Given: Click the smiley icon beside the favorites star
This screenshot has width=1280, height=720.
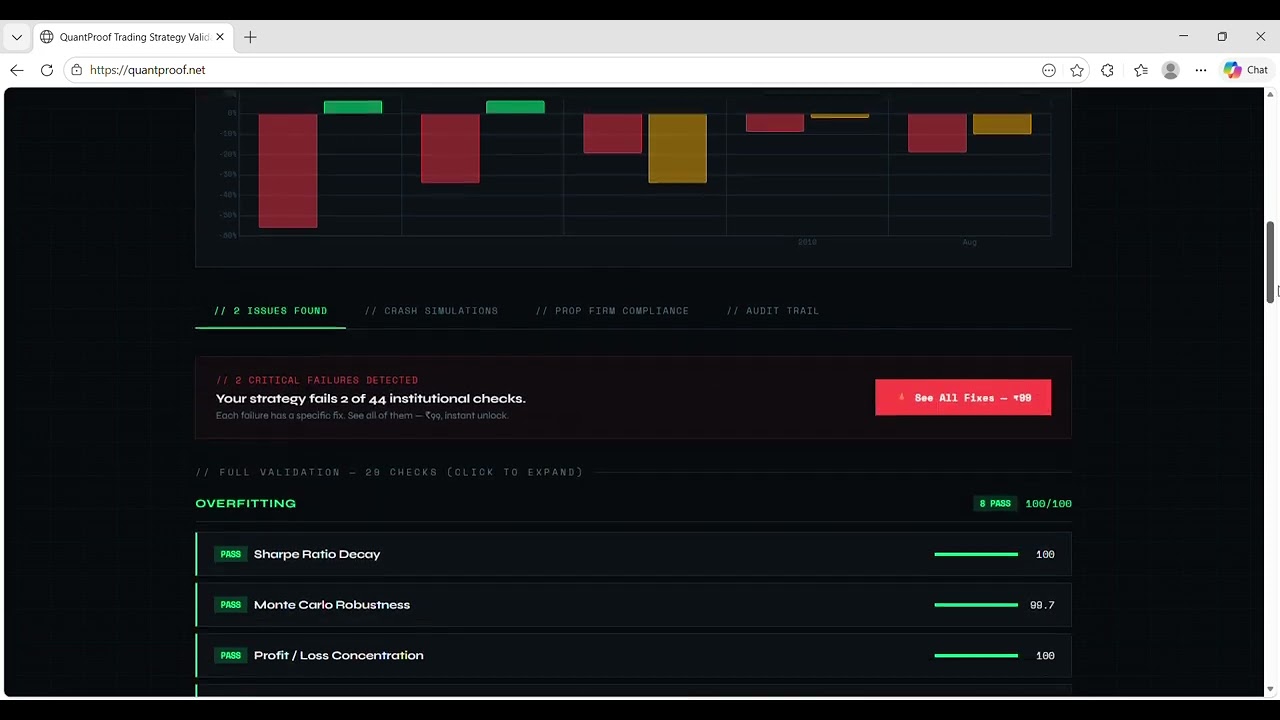Looking at the screenshot, I should (1049, 70).
